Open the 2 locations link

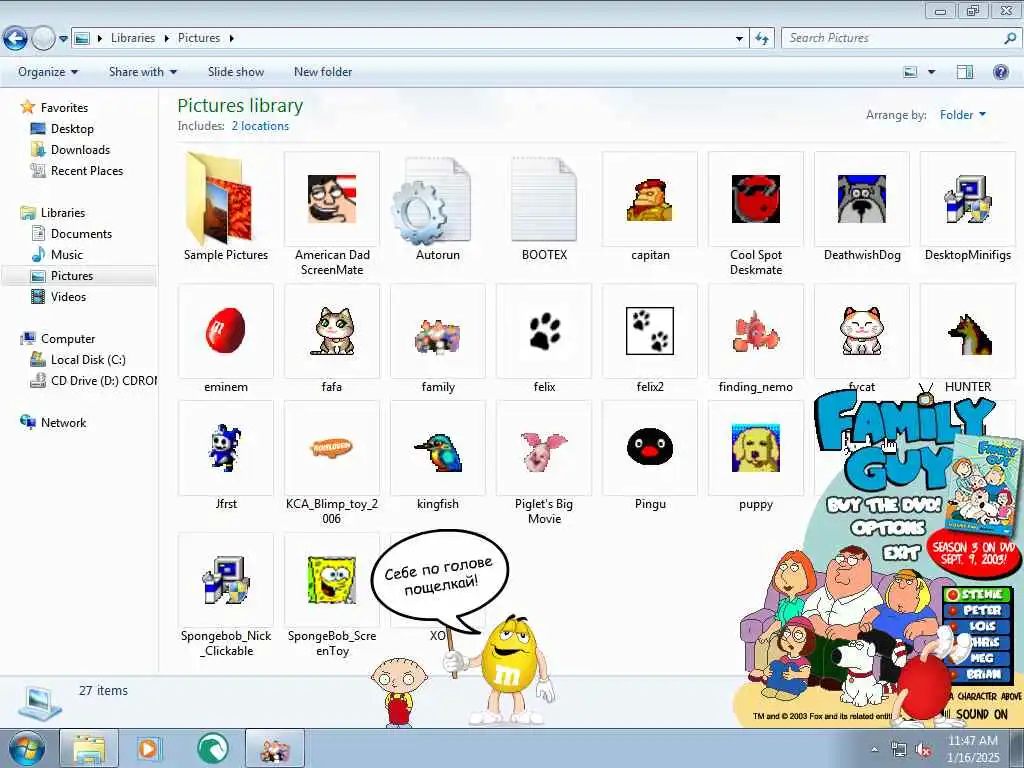click(260, 126)
